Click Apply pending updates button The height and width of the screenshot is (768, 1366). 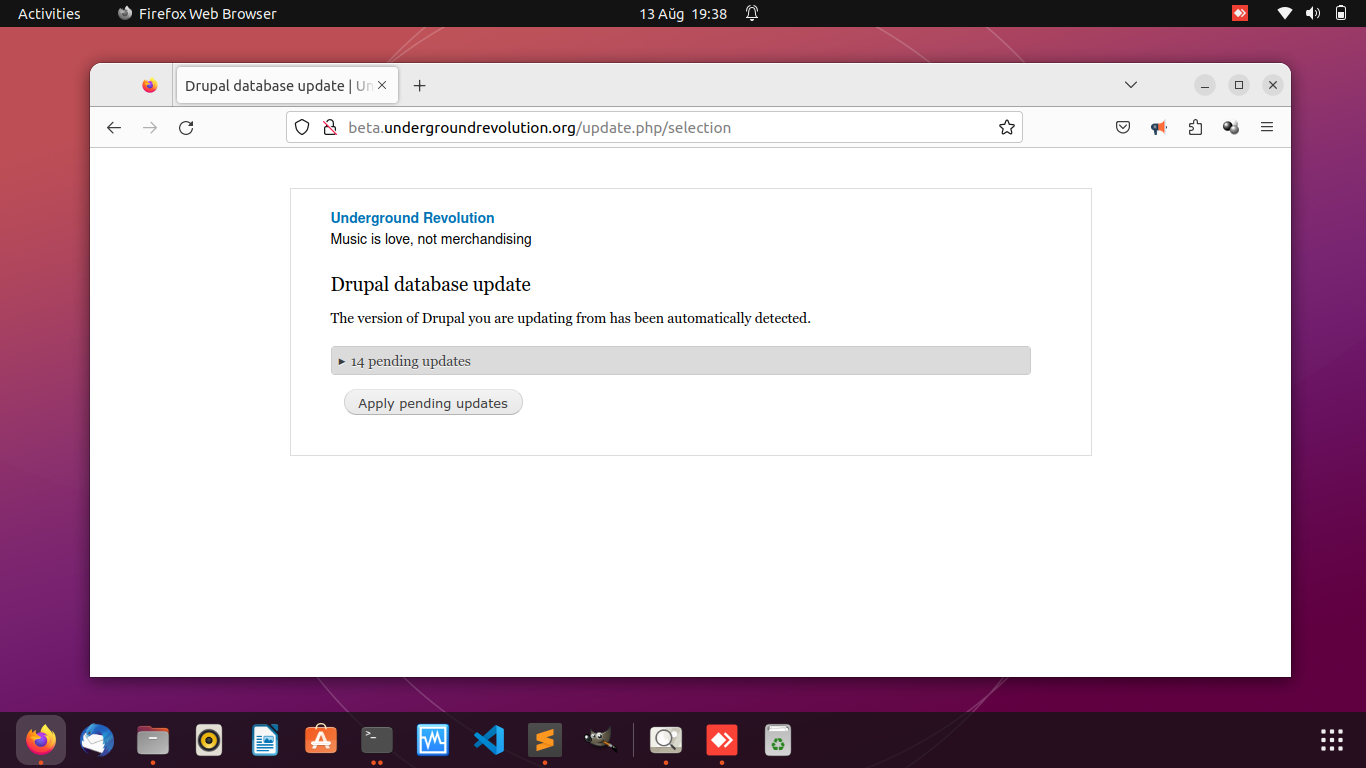433,403
